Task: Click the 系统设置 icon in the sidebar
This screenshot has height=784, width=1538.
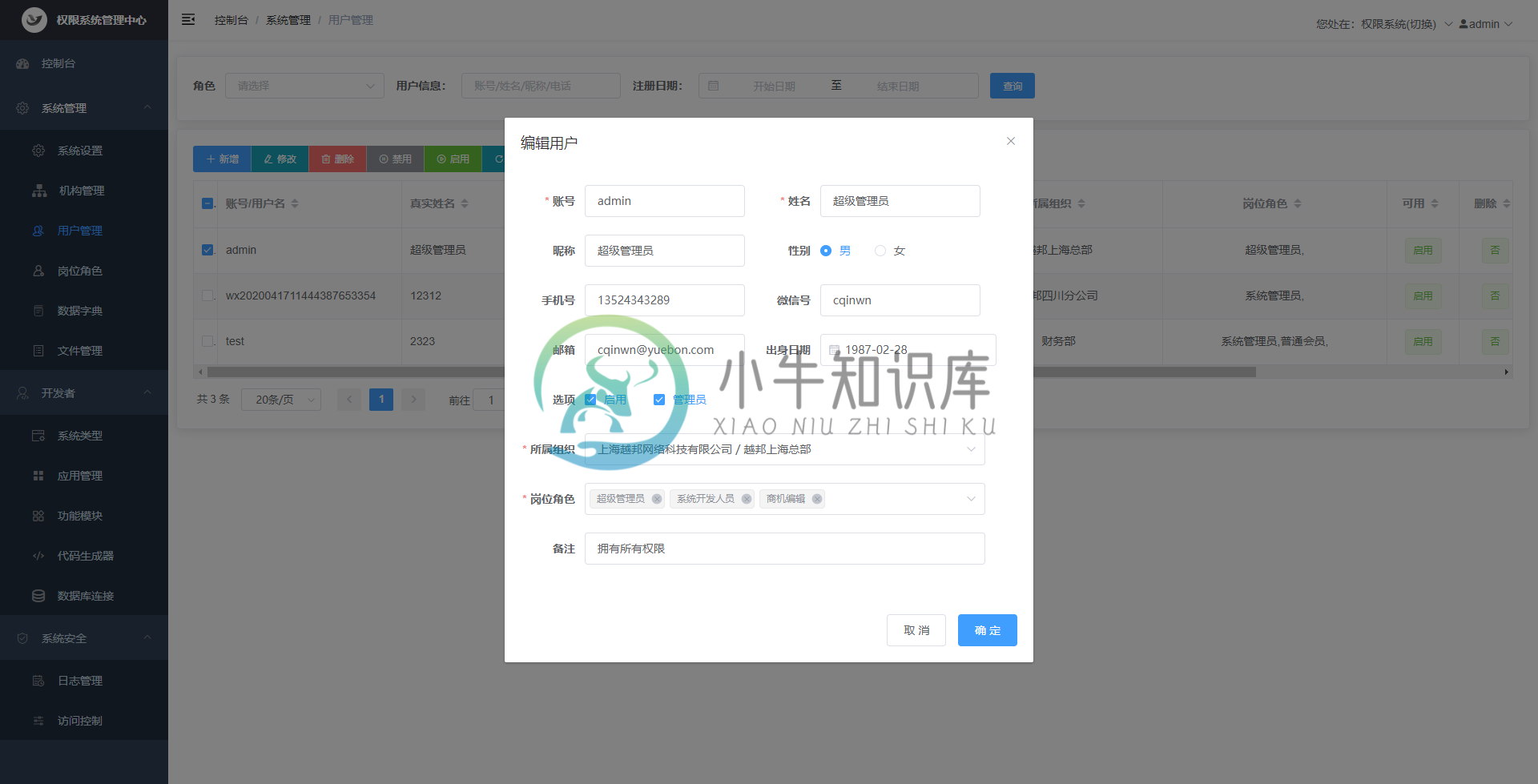Action: 38,151
